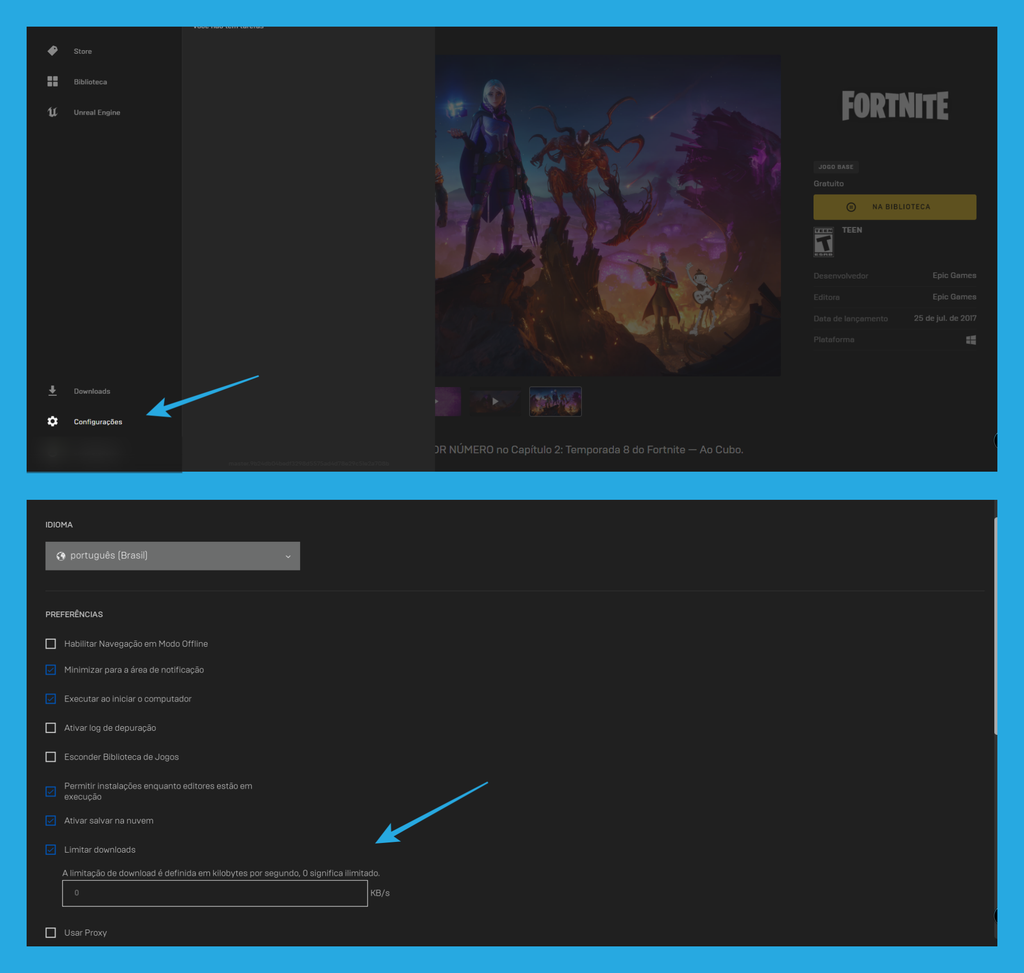
Task: Toggle Permitir instalações enquanto editores checkbox
Action: (x=50, y=791)
